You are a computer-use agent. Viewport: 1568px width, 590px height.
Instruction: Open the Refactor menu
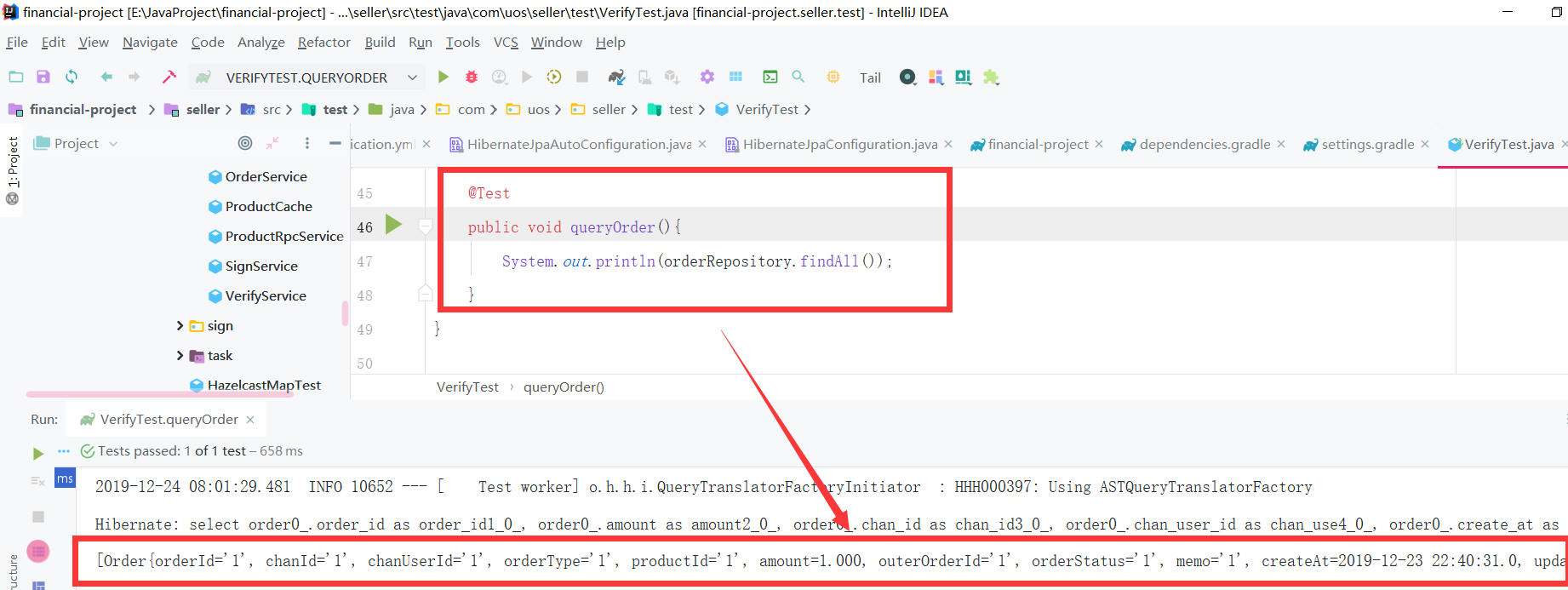pyautogui.click(x=323, y=42)
